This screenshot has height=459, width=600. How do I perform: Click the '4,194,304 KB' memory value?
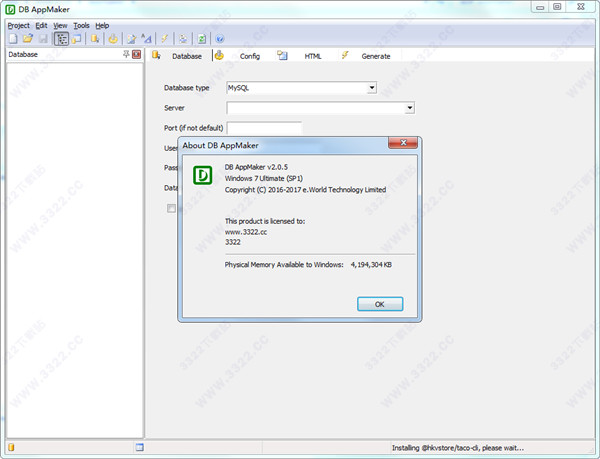tap(371, 265)
